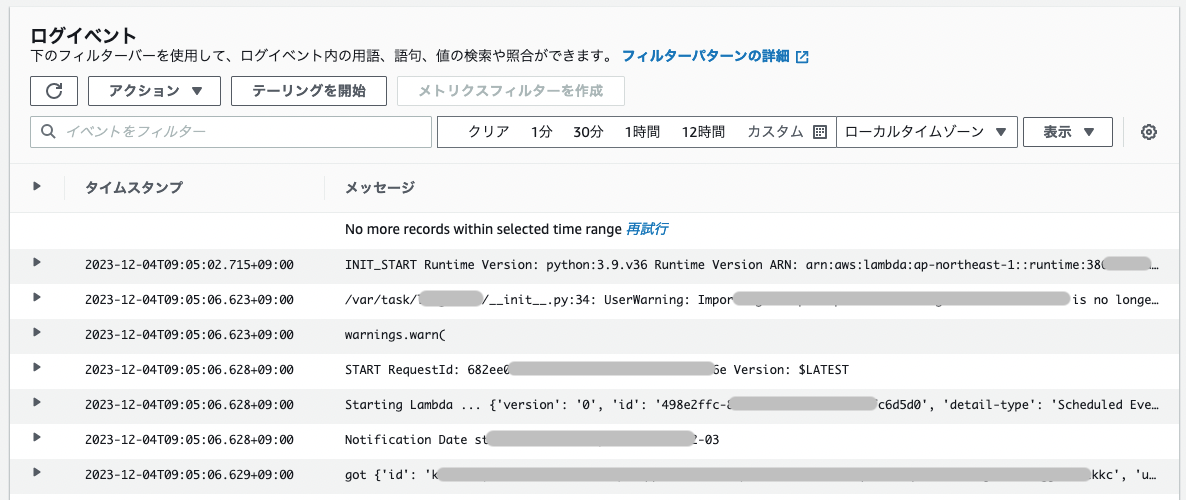The height and width of the screenshot is (500, 1186).
Task: Select the 12時間 time range option
Action: click(x=703, y=132)
